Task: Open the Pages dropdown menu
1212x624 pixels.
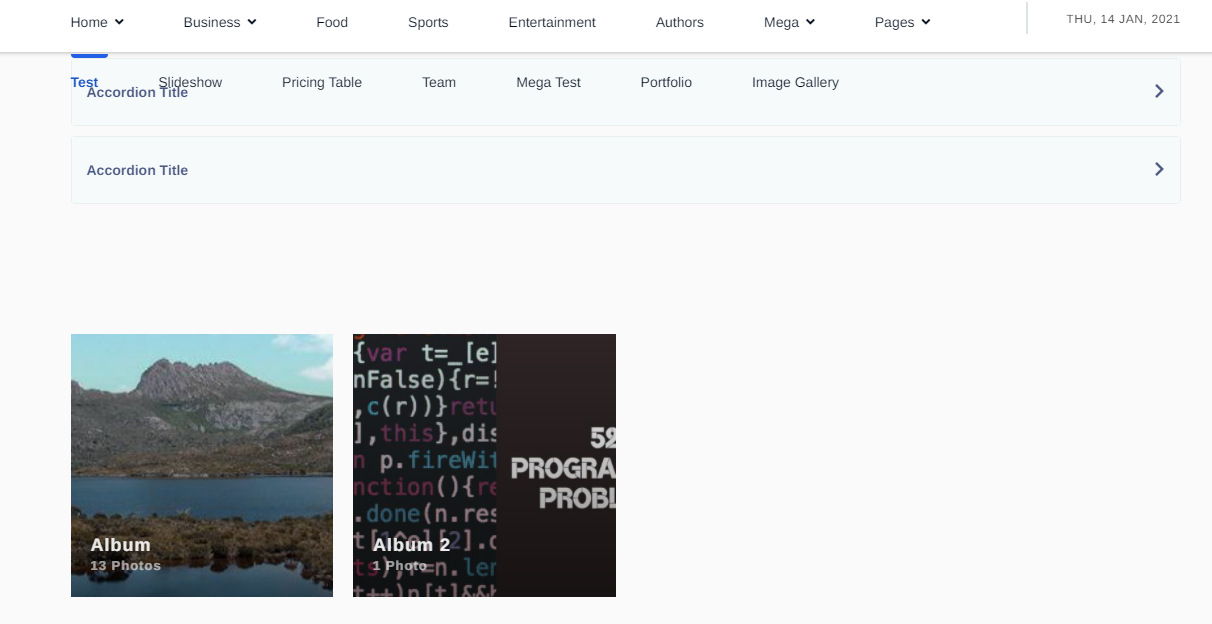Action: click(x=902, y=22)
